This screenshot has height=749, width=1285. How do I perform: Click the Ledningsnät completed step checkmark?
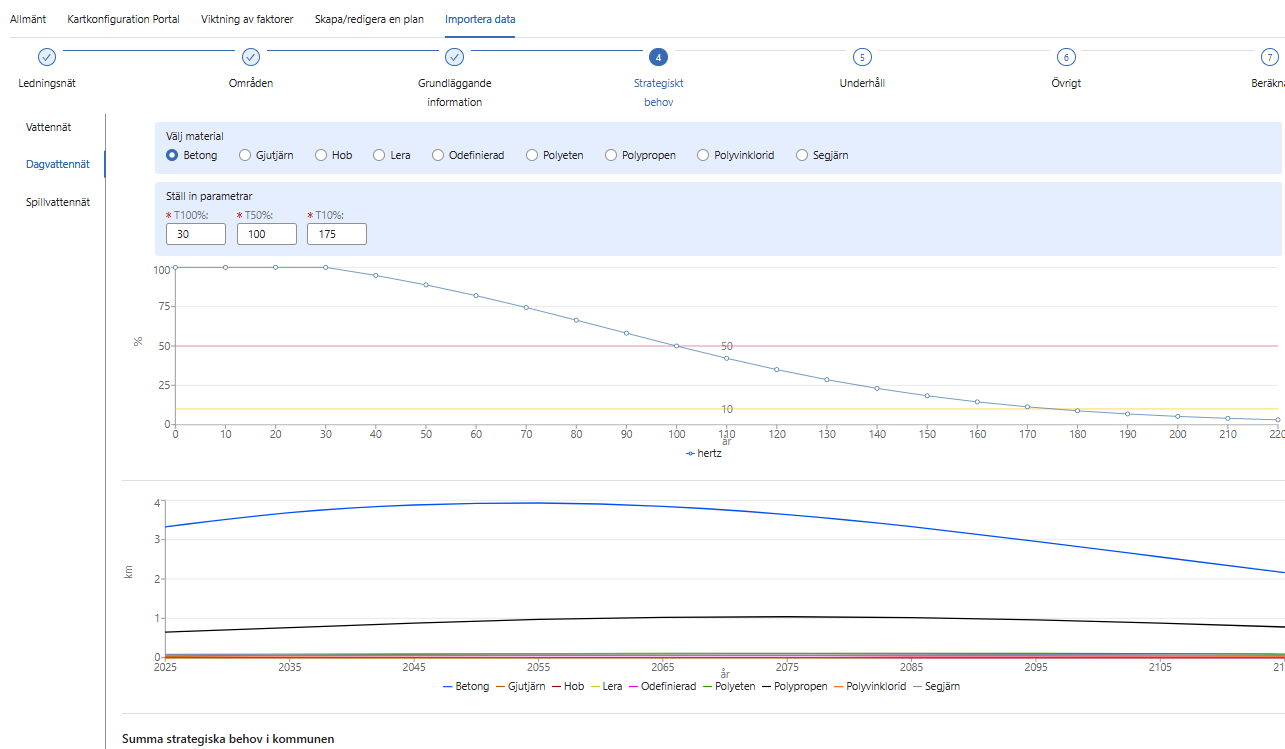[x=46, y=57]
